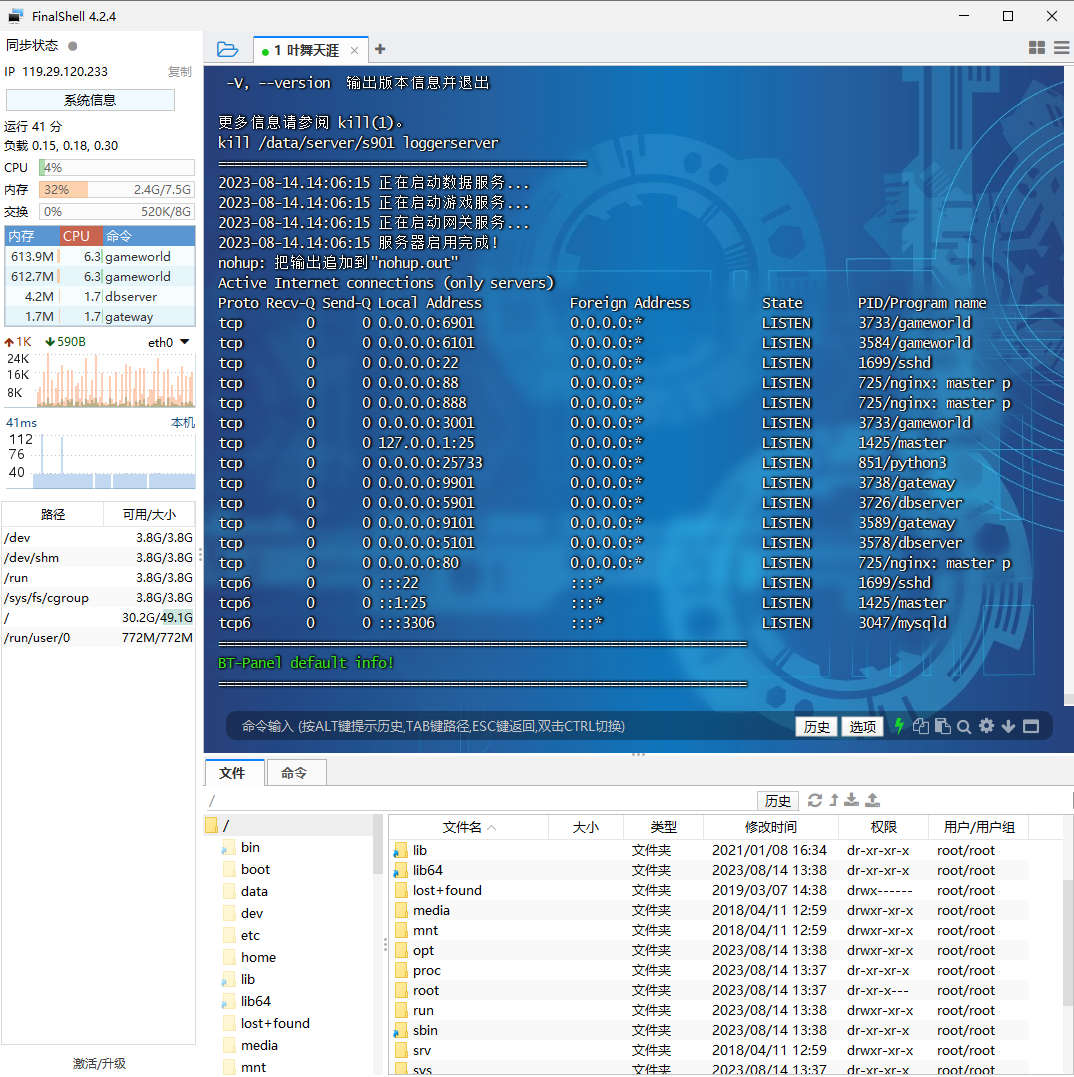Open the connection manager folder icon

pyautogui.click(x=227, y=49)
